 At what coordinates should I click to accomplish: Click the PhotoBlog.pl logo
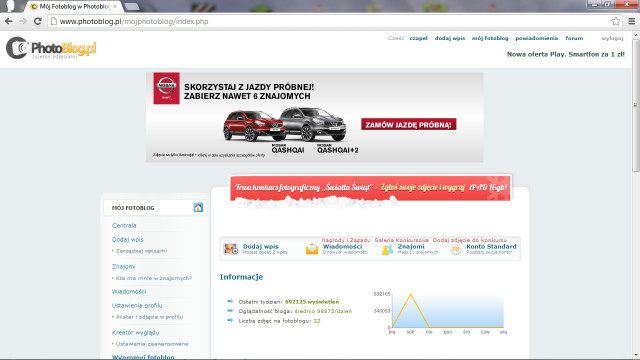(51, 48)
